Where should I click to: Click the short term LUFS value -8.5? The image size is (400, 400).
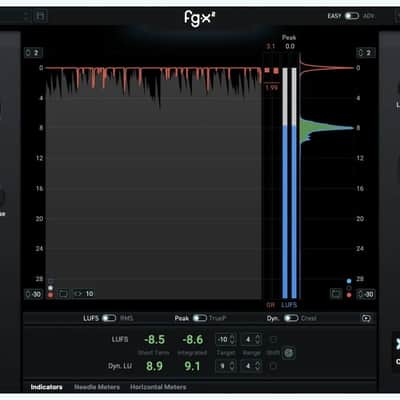[x=155, y=340]
